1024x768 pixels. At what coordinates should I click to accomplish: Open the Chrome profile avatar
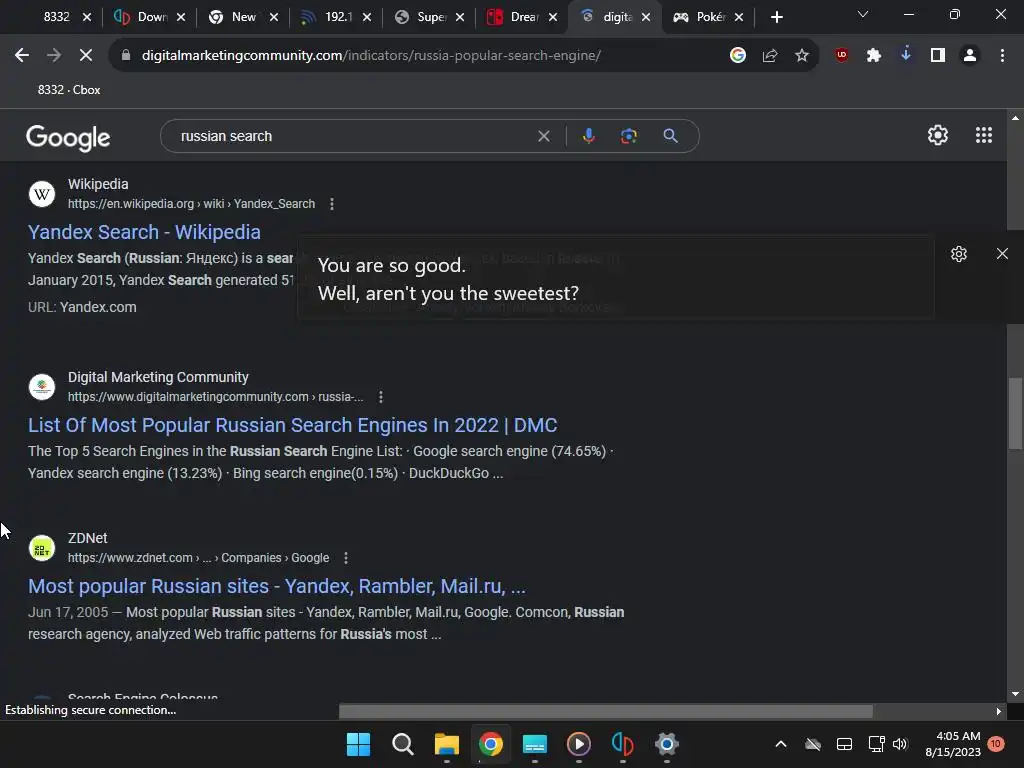pos(970,56)
